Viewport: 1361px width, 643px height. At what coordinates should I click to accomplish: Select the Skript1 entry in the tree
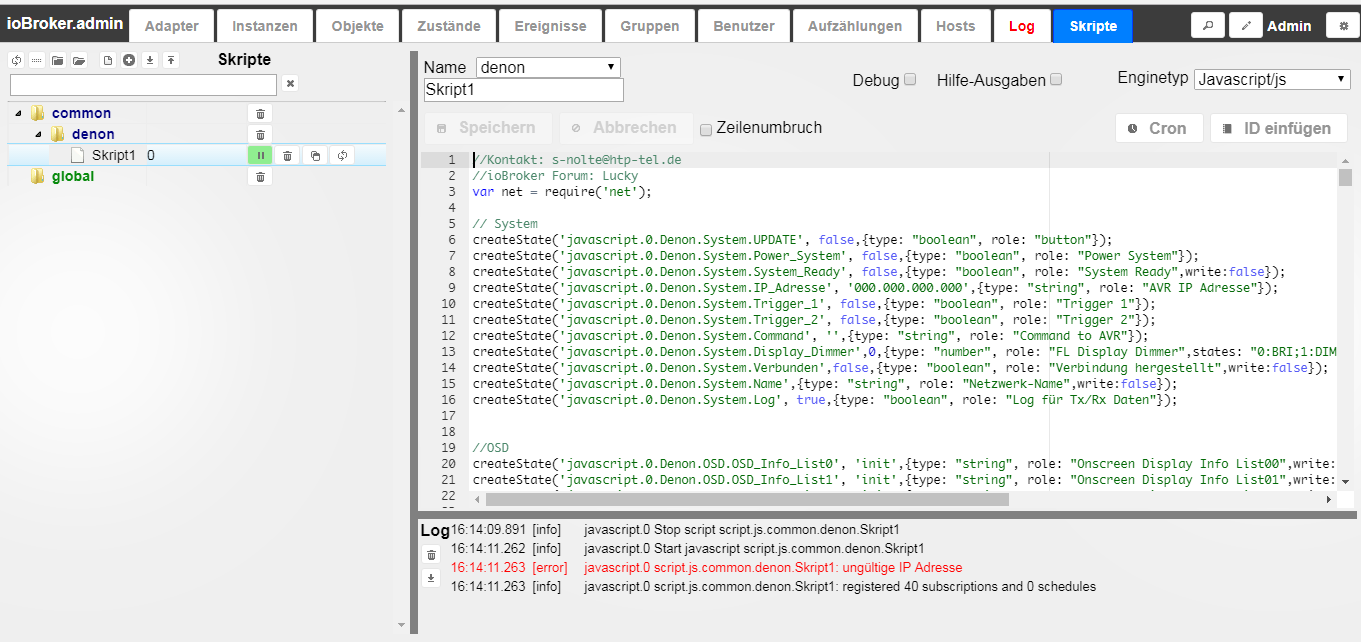113,155
